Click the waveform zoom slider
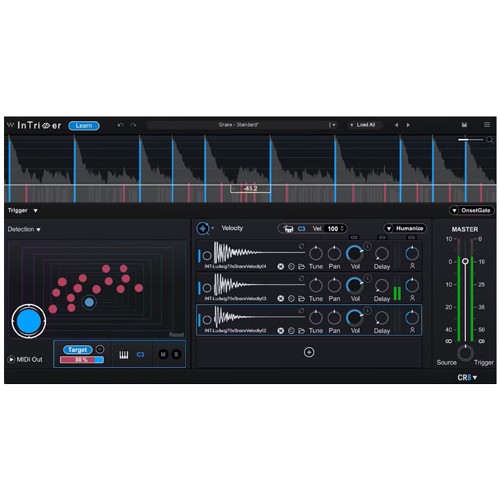Image resolution: width=500 pixels, height=500 pixels. pyautogui.click(x=470, y=140)
